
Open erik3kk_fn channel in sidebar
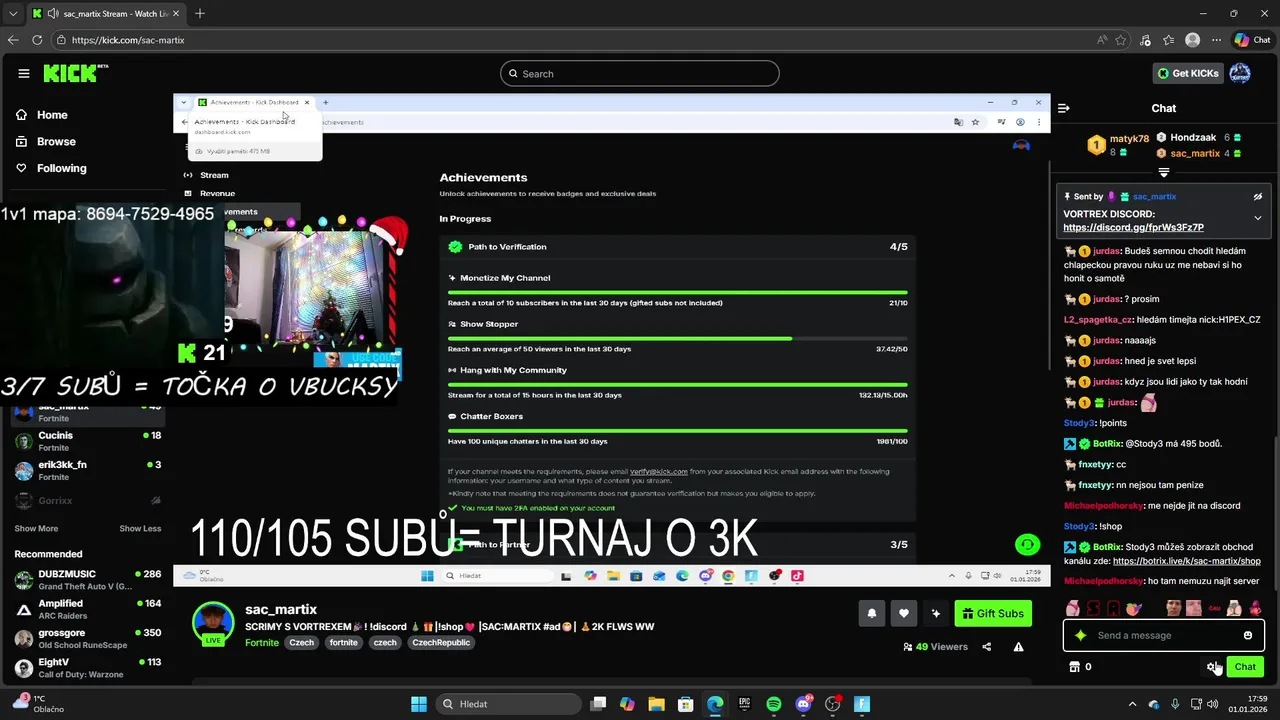pos(88,471)
